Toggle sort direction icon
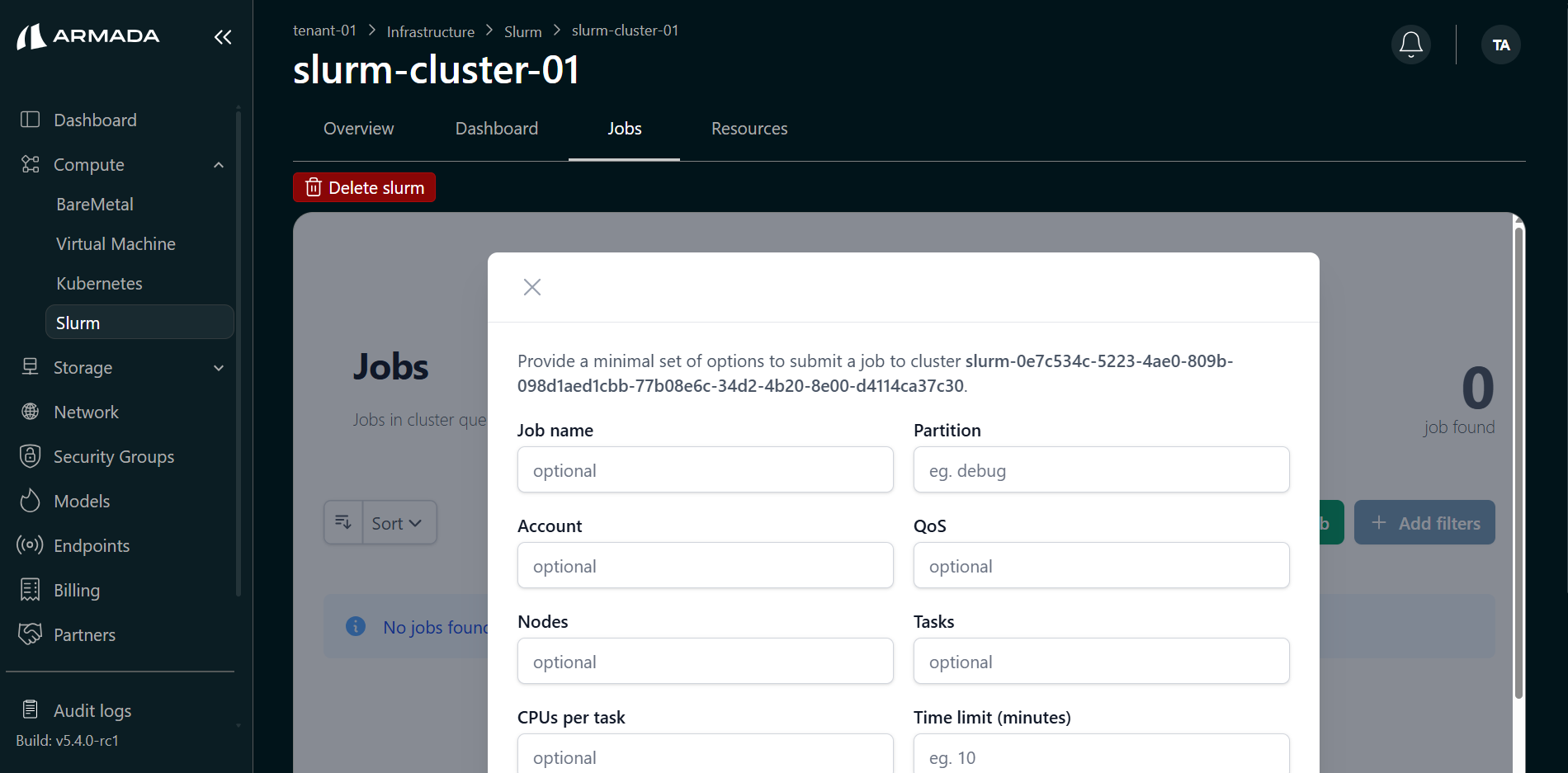Viewport: 1568px width, 773px height. pyautogui.click(x=343, y=522)
